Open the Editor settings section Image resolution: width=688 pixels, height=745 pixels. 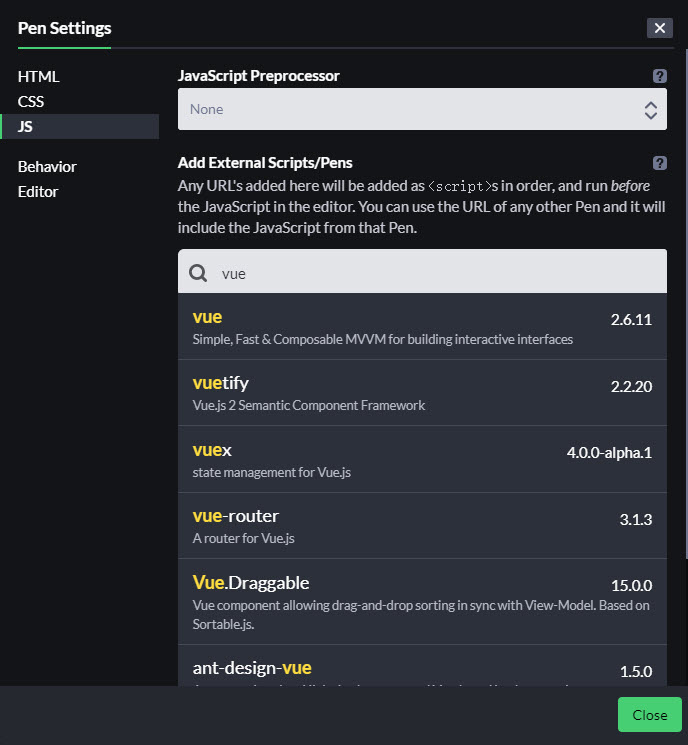click(x=38, y=192)
